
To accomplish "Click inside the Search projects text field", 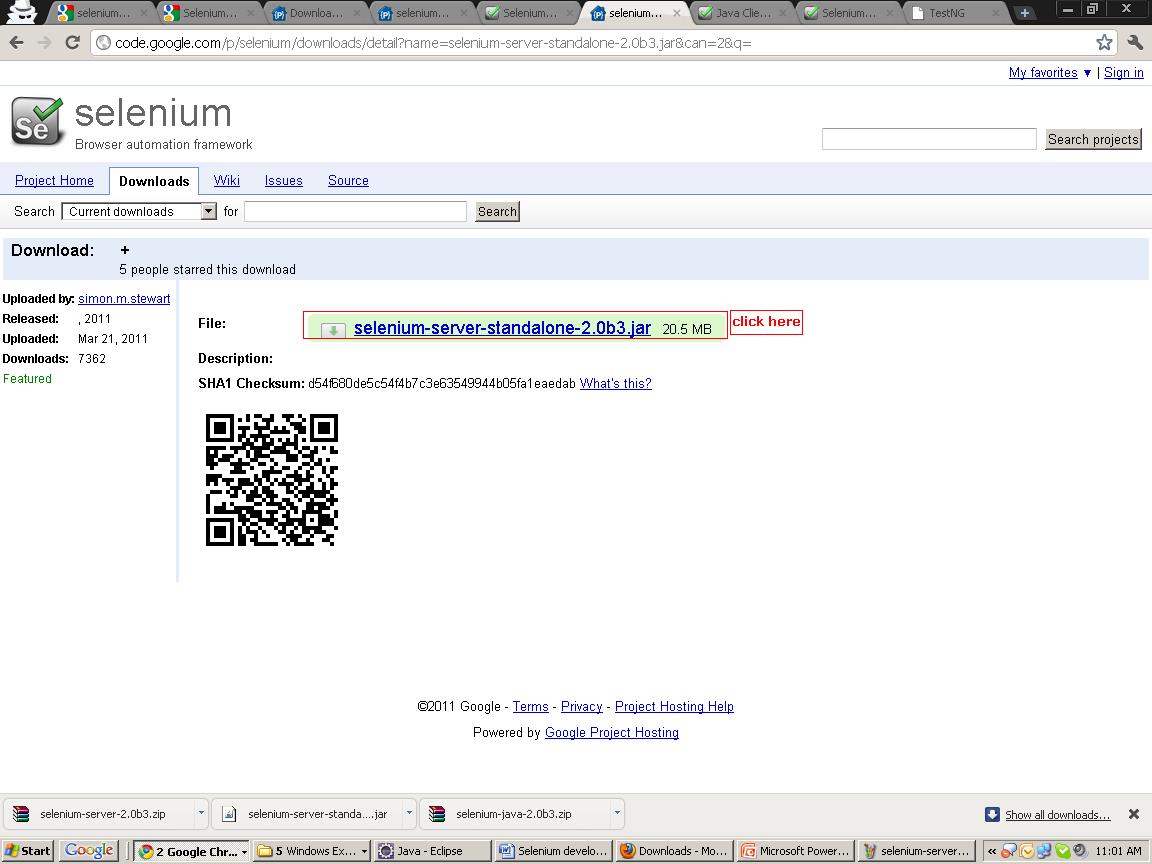I will pos(928,137).
